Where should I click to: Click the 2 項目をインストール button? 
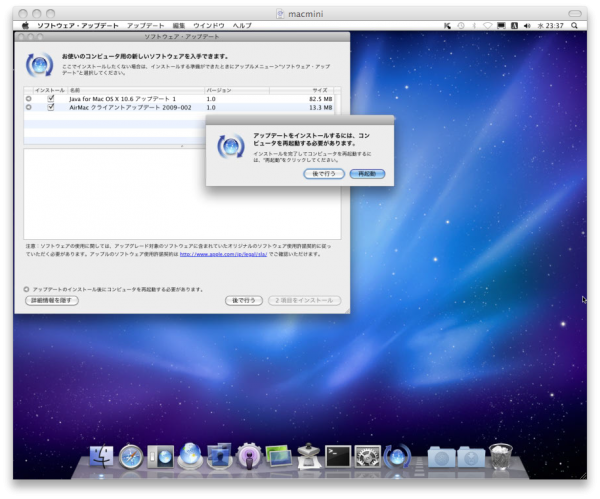[305, 300]
